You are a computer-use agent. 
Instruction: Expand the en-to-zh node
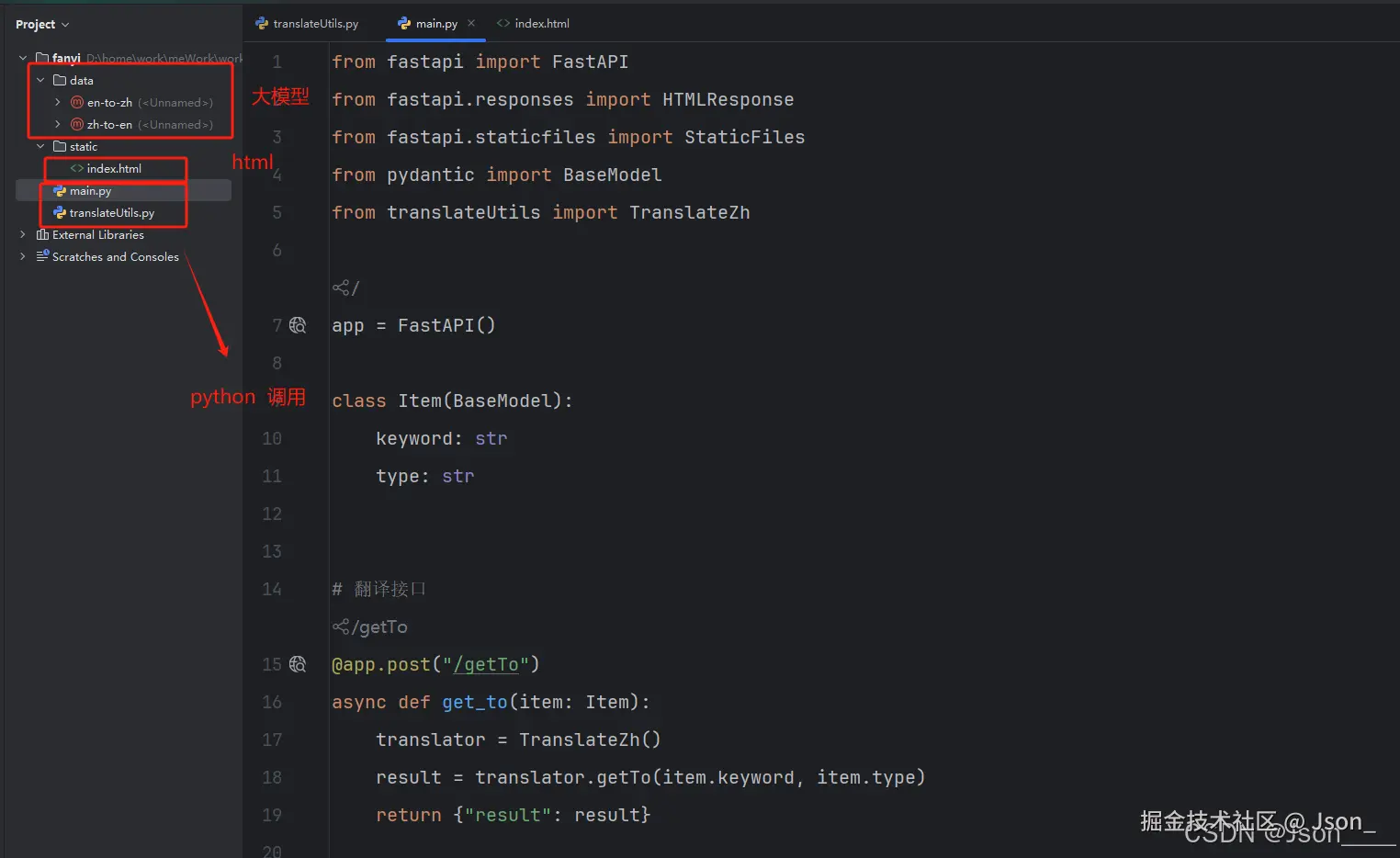point(58,103)
